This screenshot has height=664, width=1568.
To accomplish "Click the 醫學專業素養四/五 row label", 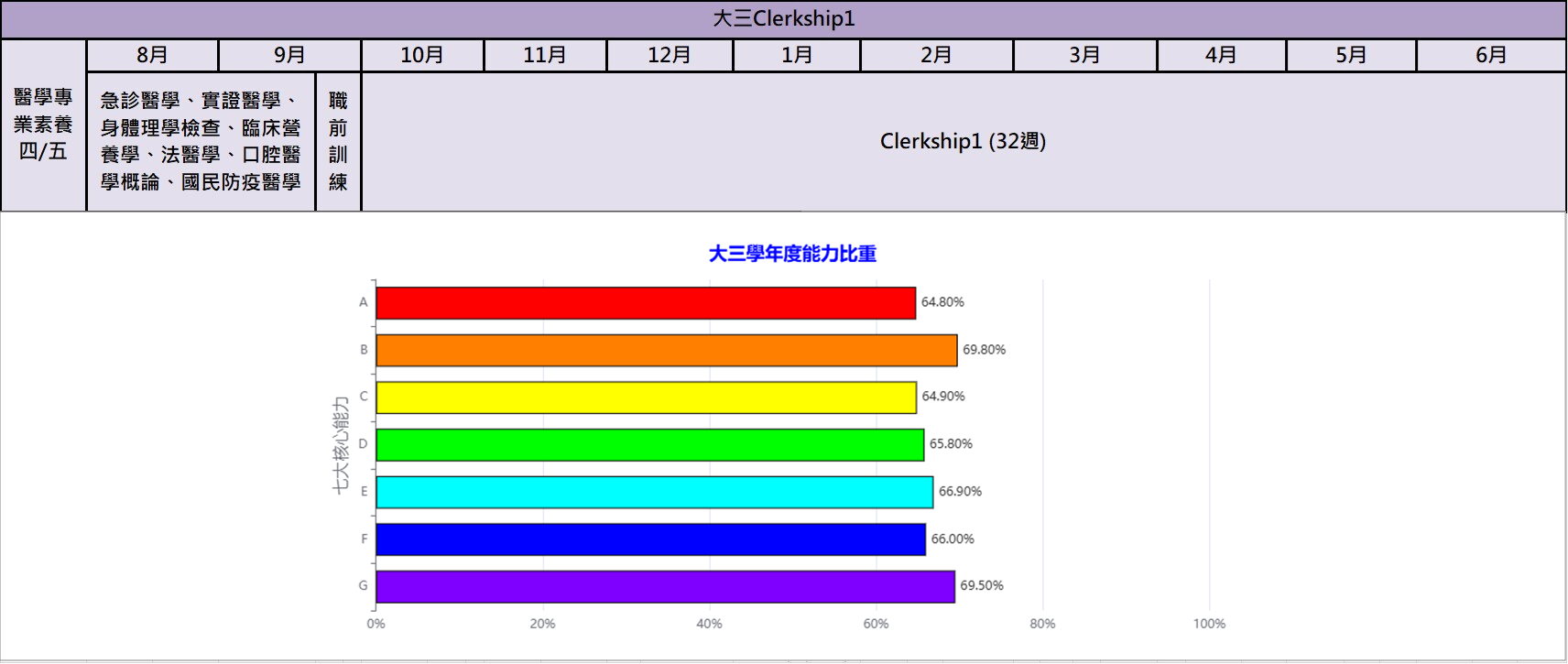I will point(43,125).
